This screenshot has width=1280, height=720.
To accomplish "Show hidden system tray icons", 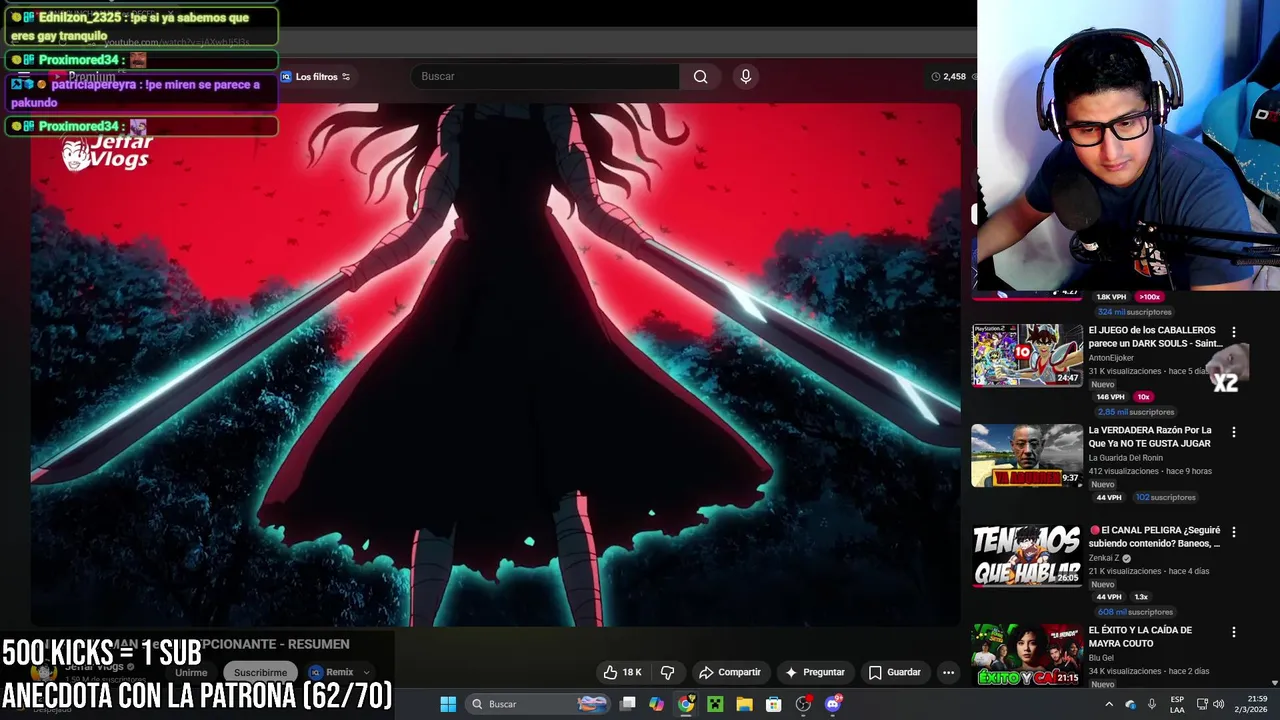I will click(x=1108, y=704).
